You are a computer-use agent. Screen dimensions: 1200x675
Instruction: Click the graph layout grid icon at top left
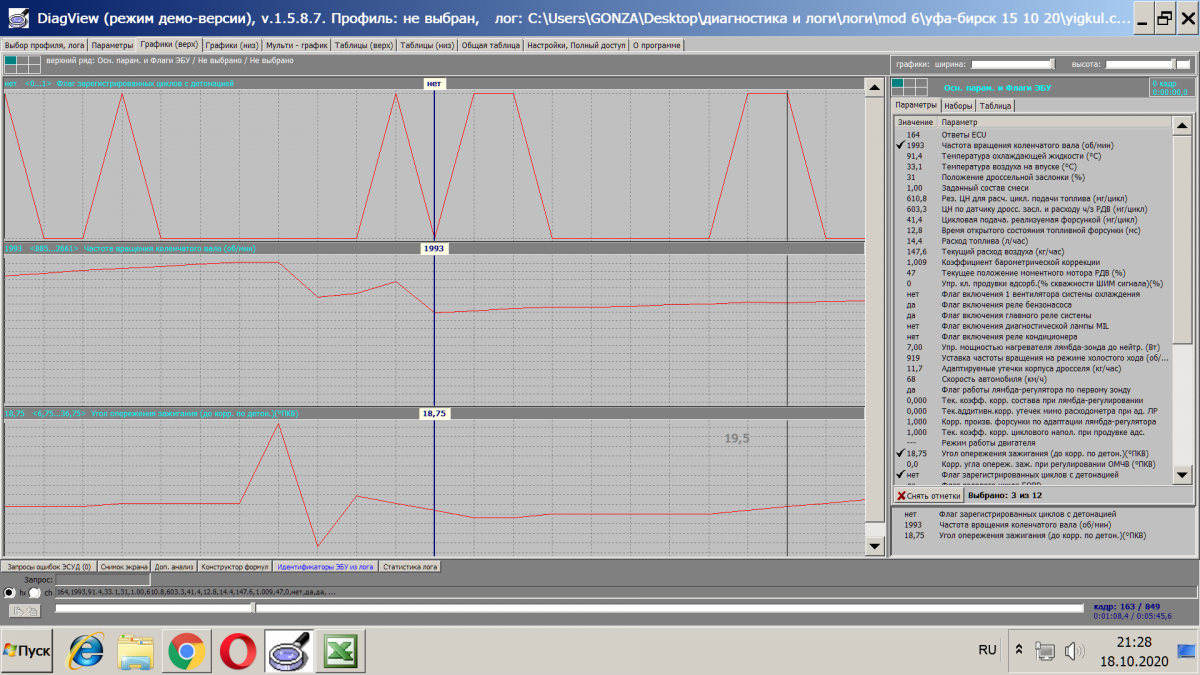coord(22,63)
